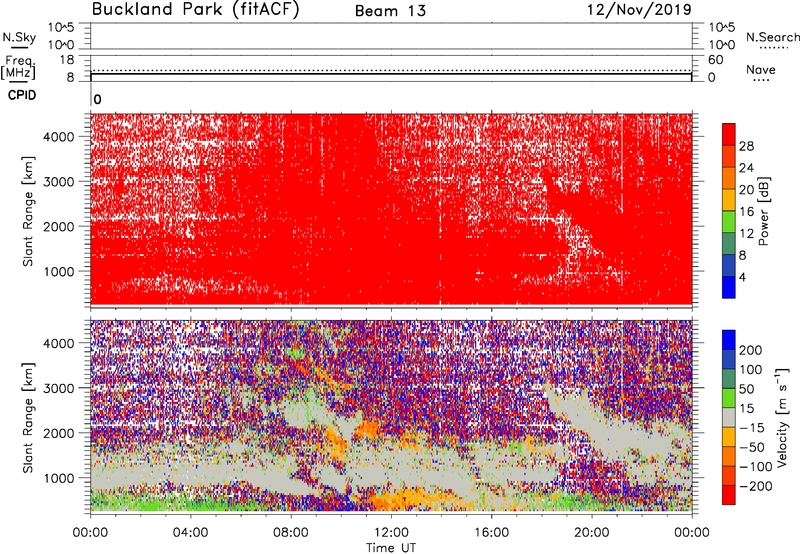The width and height of the screenshot is (800, 554).
Task: Click the 'CPID' label
Action: tap(22, 95)
